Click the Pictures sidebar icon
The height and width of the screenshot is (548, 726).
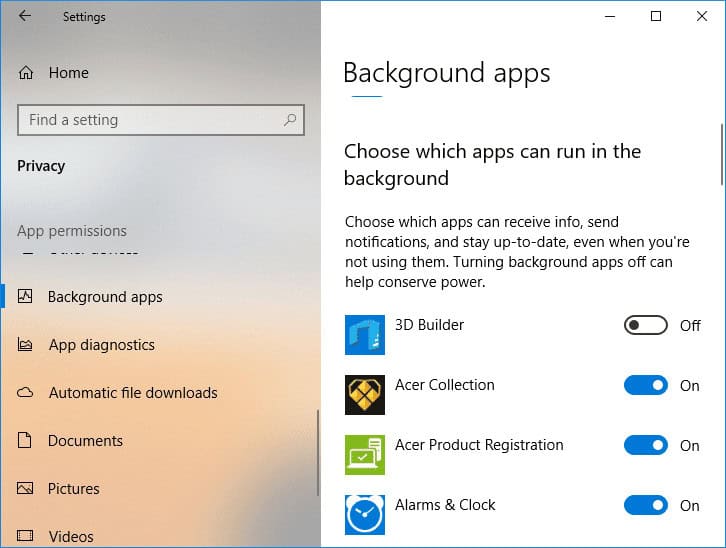25,488
